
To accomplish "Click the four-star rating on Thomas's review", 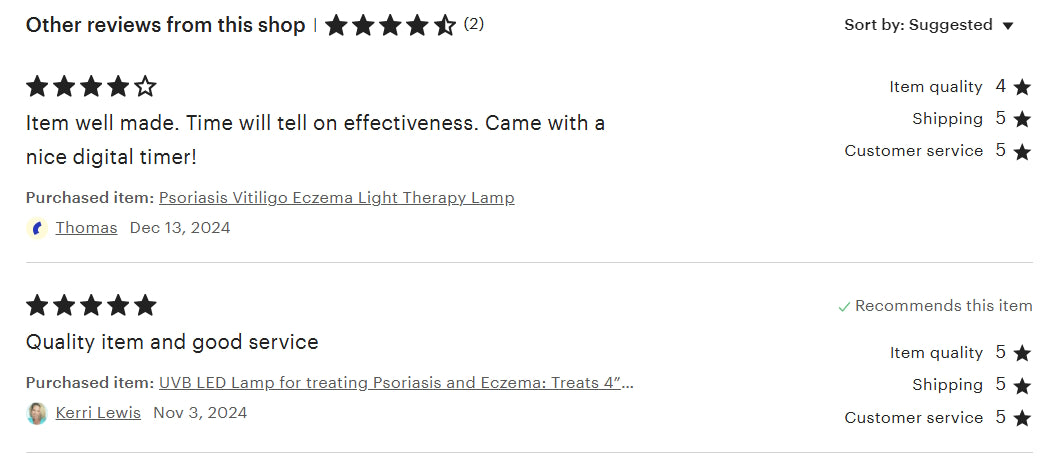I will (91, 87).
